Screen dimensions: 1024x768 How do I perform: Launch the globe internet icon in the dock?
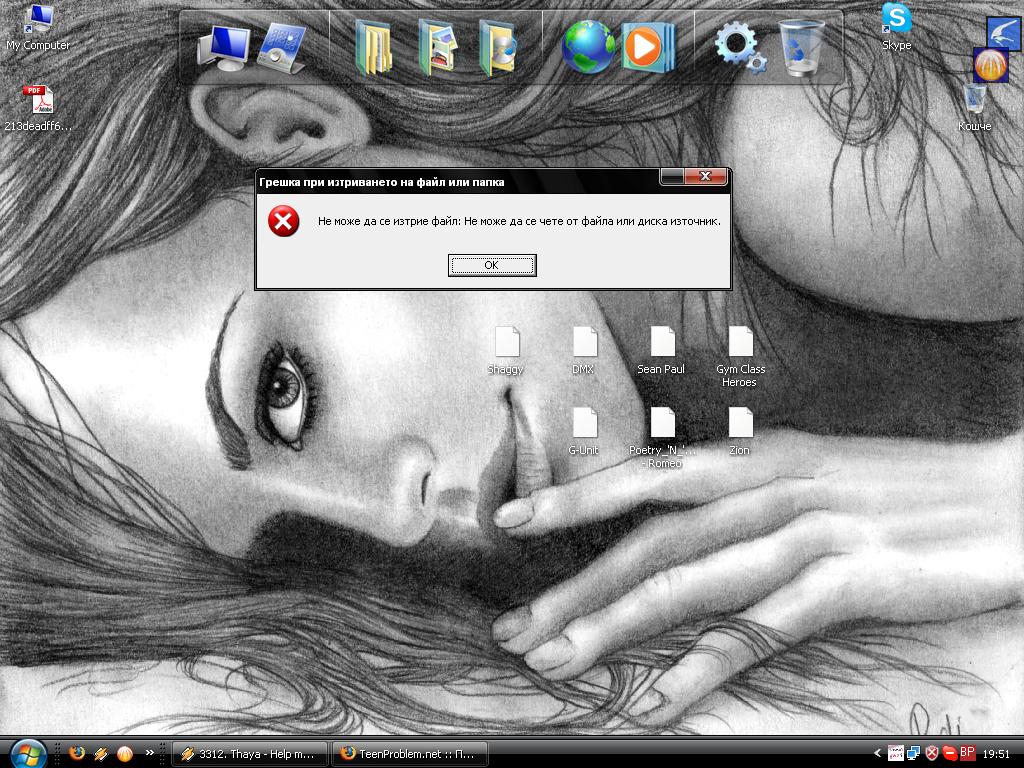click(588, 48)
